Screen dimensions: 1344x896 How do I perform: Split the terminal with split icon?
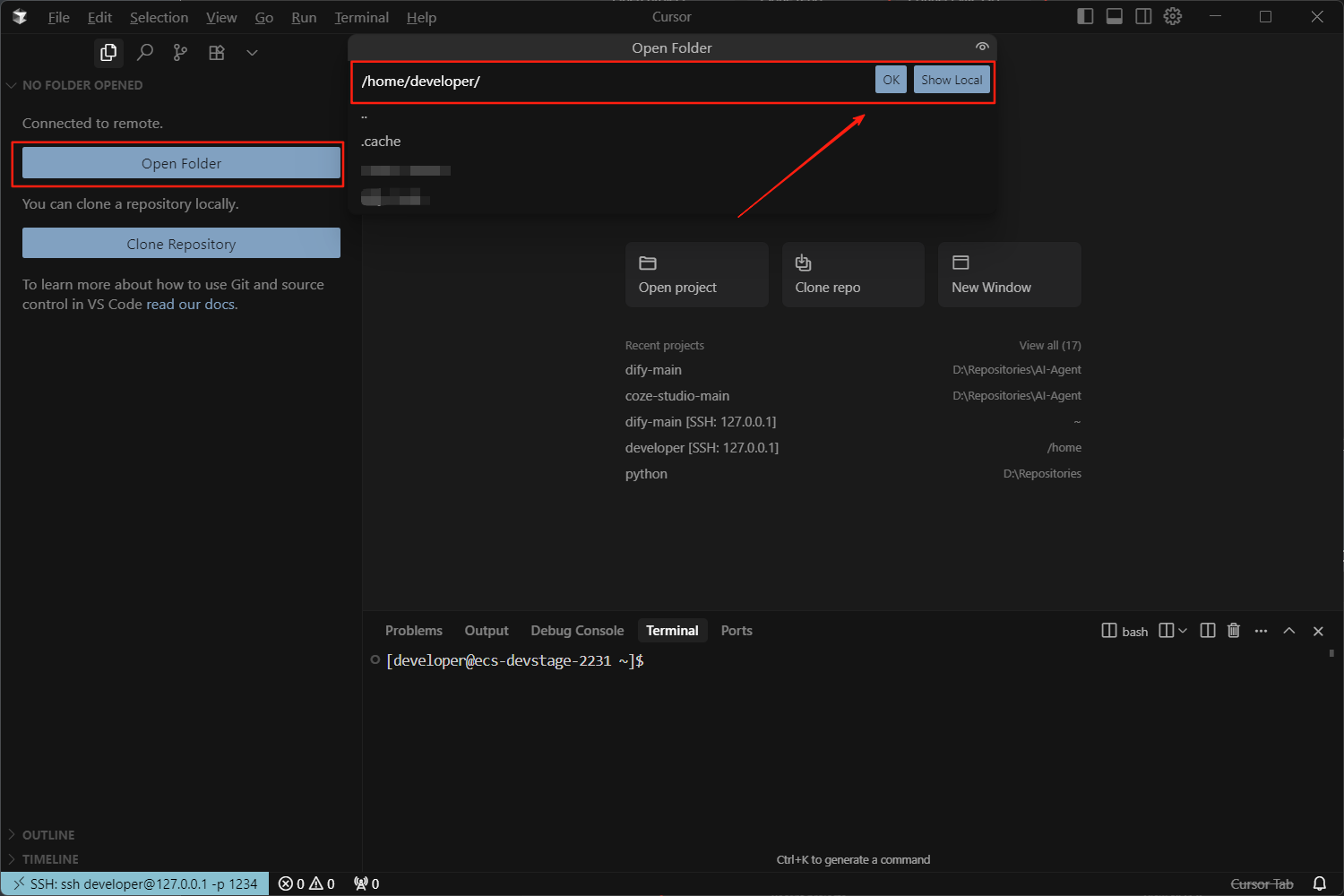click(1208, 631)
